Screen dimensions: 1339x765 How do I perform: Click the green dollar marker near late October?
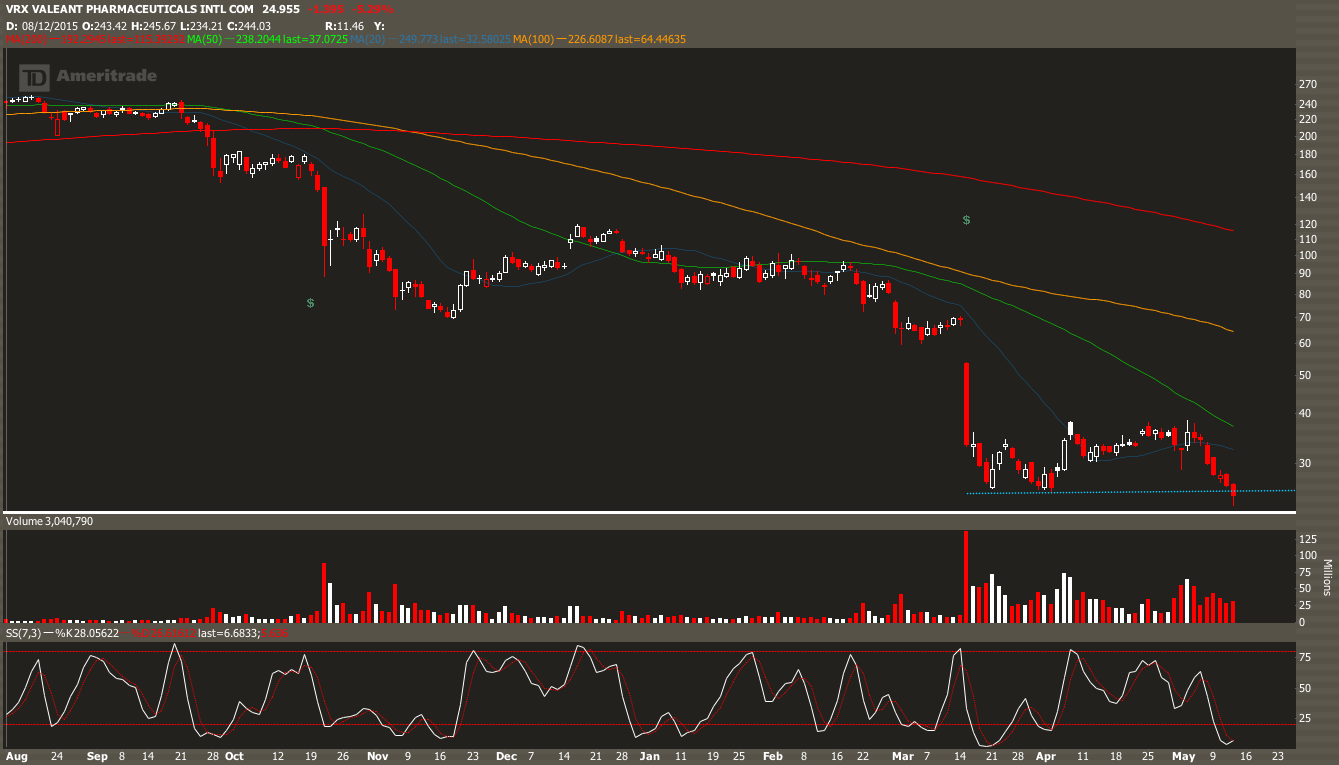click(311, 302)
